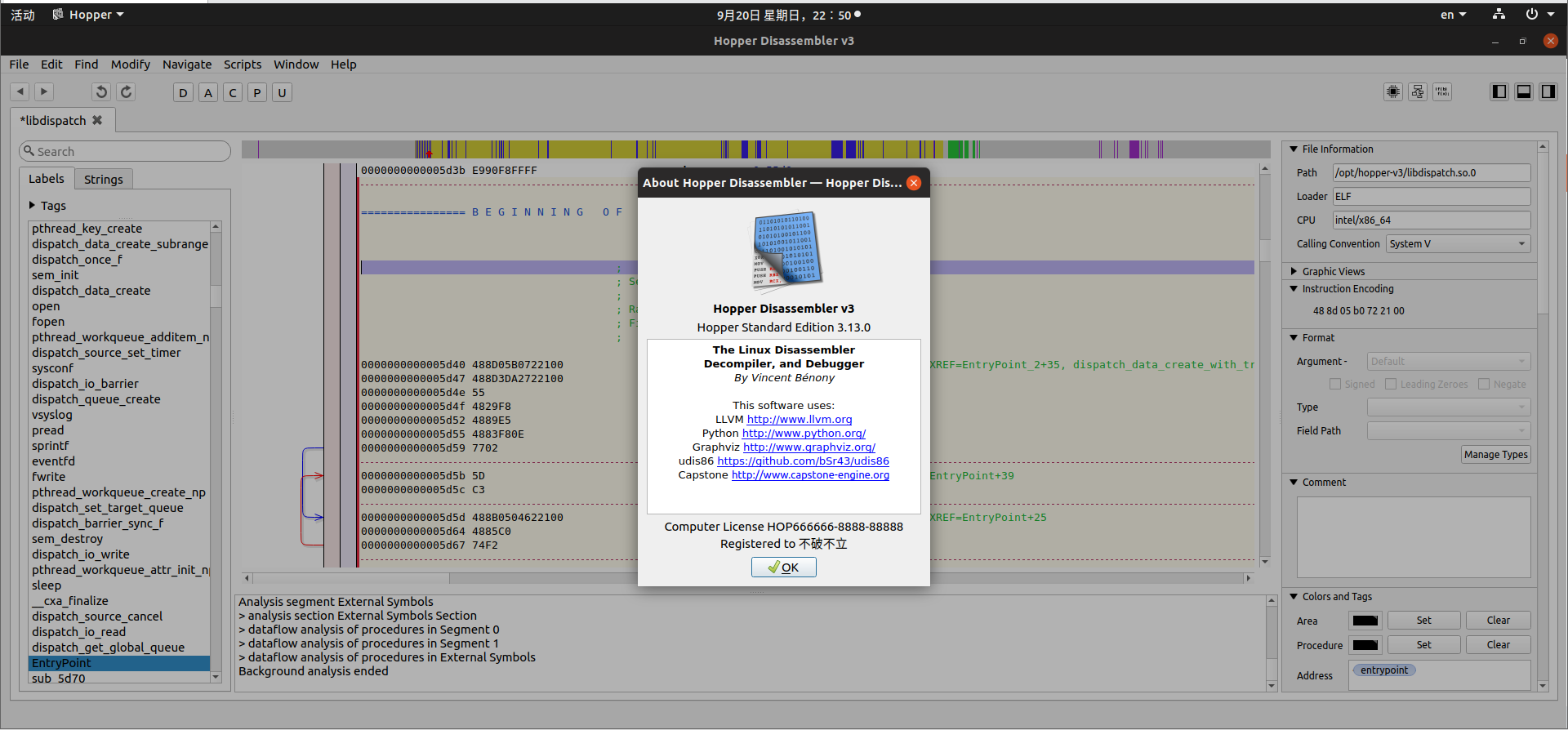Open the Argument format dropdown
The width and height of the screenshot is (1568, 730).
(1449, 361)
